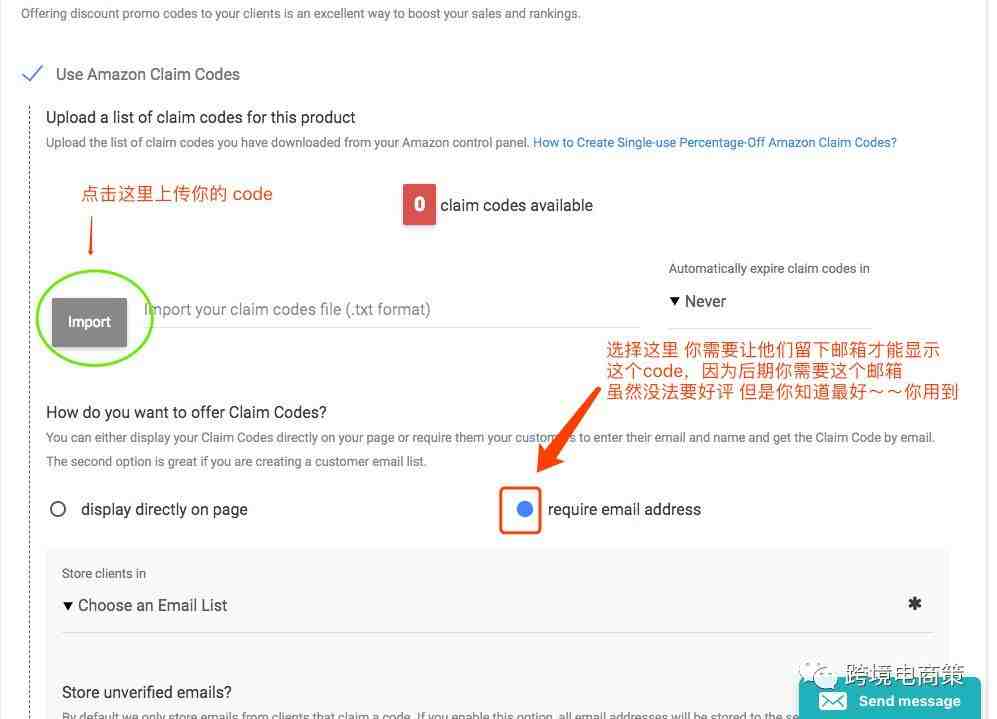The image size is (997, 719).
Task: Click the envelope icon in Send message
Action: point(833,701)
